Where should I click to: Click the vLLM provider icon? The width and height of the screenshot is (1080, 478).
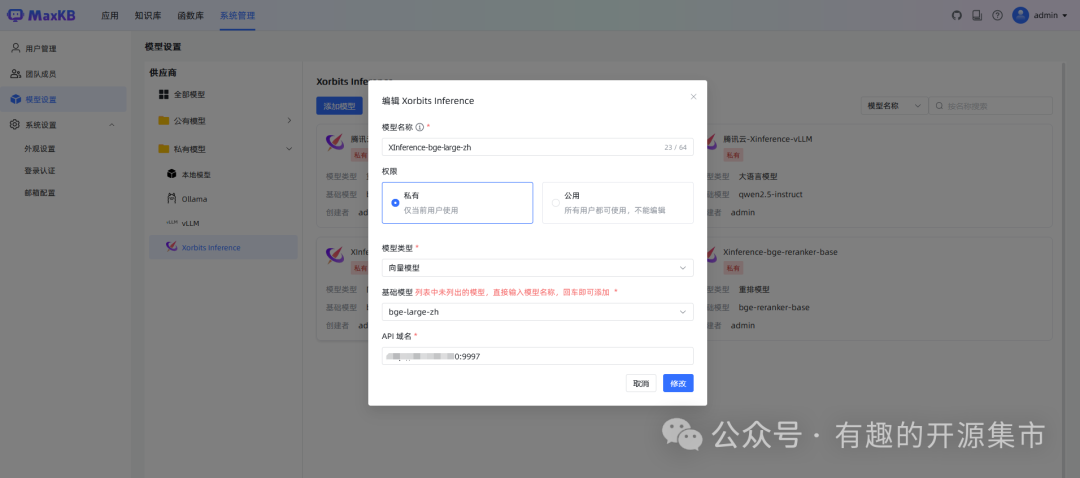(172, 223)
